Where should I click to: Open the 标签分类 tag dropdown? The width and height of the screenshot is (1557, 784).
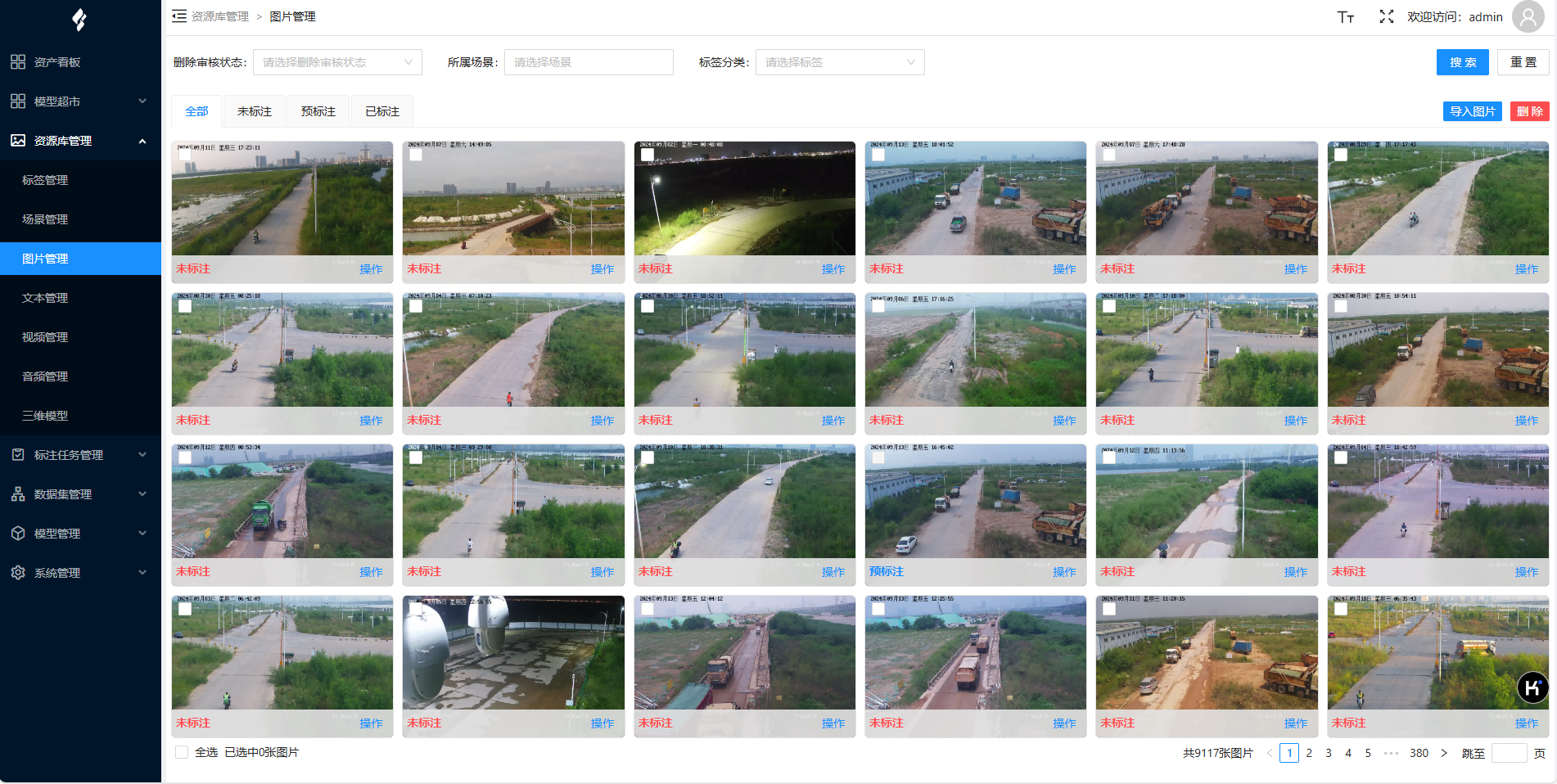[839, 62]
